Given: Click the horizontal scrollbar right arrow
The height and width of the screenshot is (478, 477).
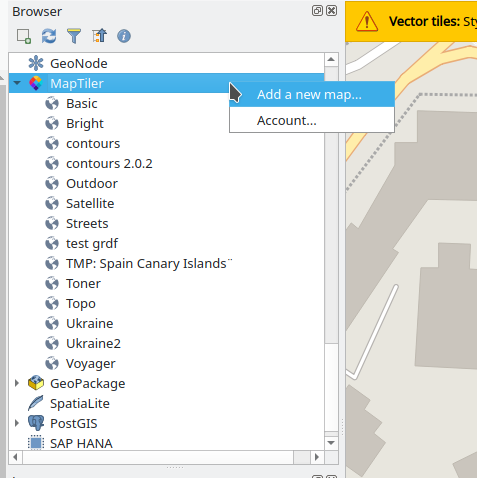Looking at the screenshot, I should (x=317, y=457).
